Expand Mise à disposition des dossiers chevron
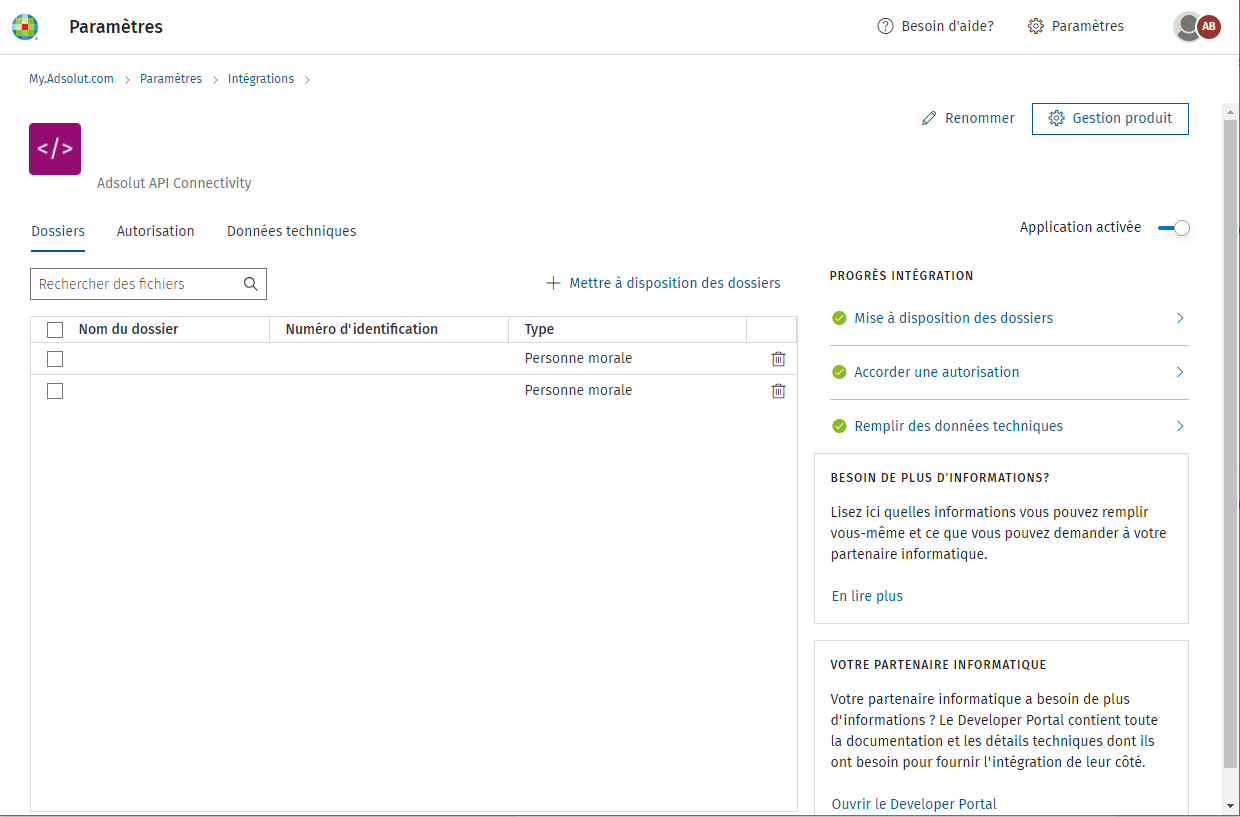 tap(1180, 318)
